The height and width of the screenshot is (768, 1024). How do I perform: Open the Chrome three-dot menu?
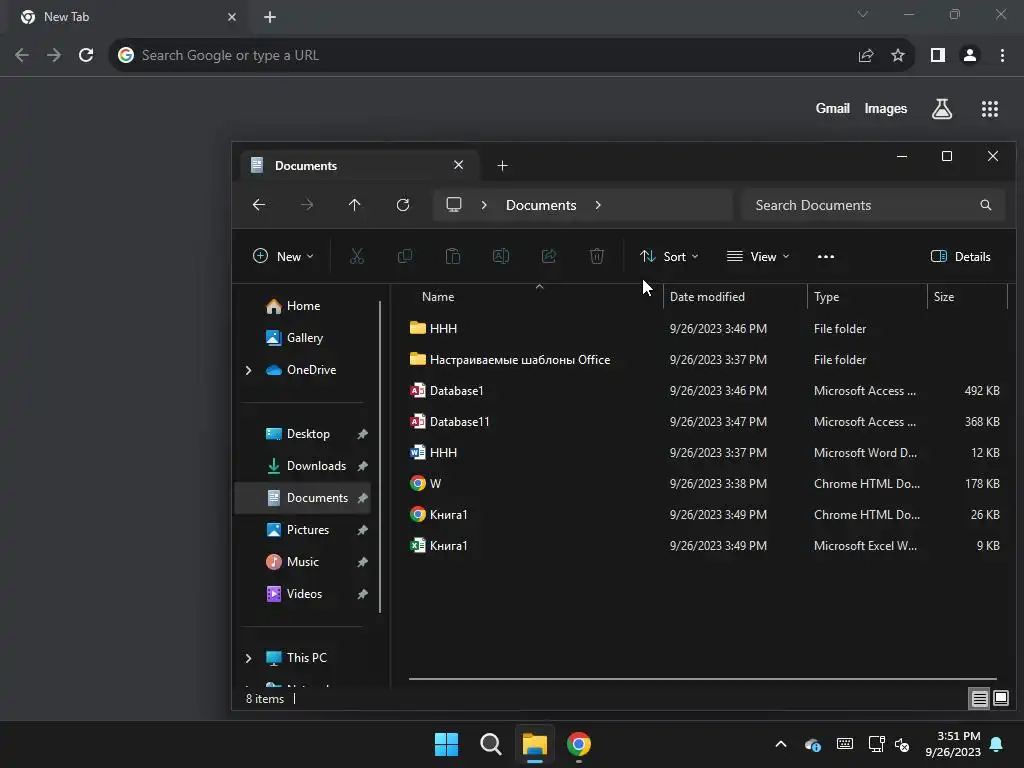click(1002, 56)
